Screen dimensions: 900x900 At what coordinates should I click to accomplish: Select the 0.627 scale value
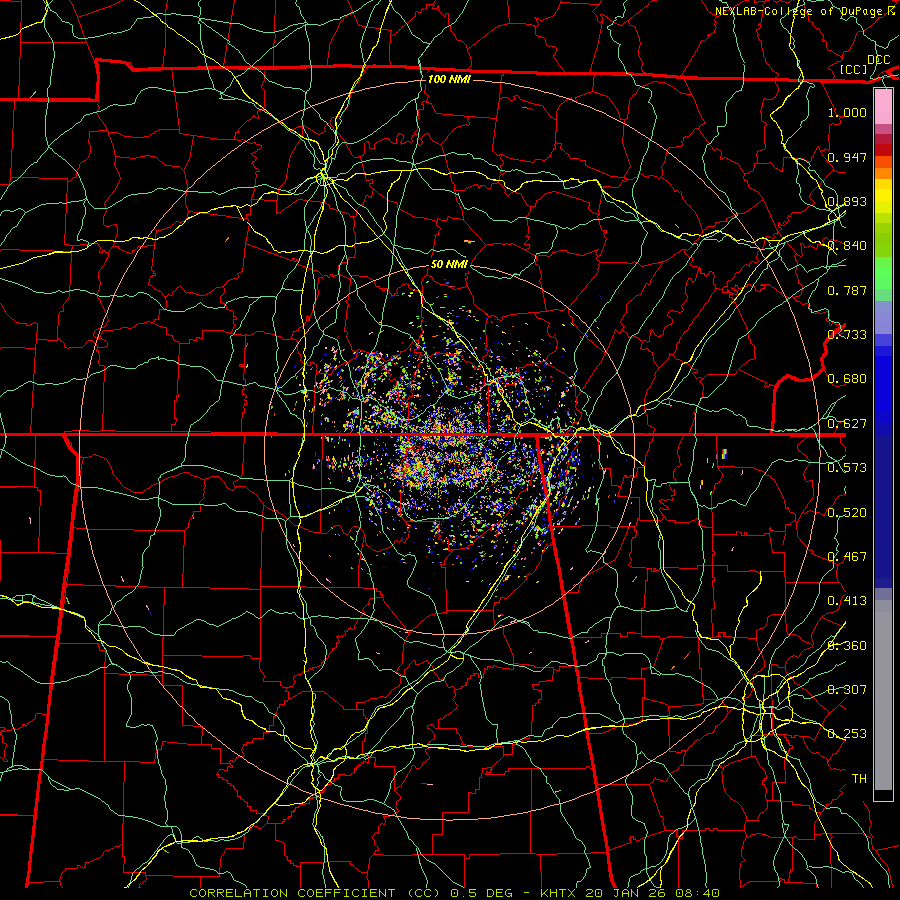(847, 424)
